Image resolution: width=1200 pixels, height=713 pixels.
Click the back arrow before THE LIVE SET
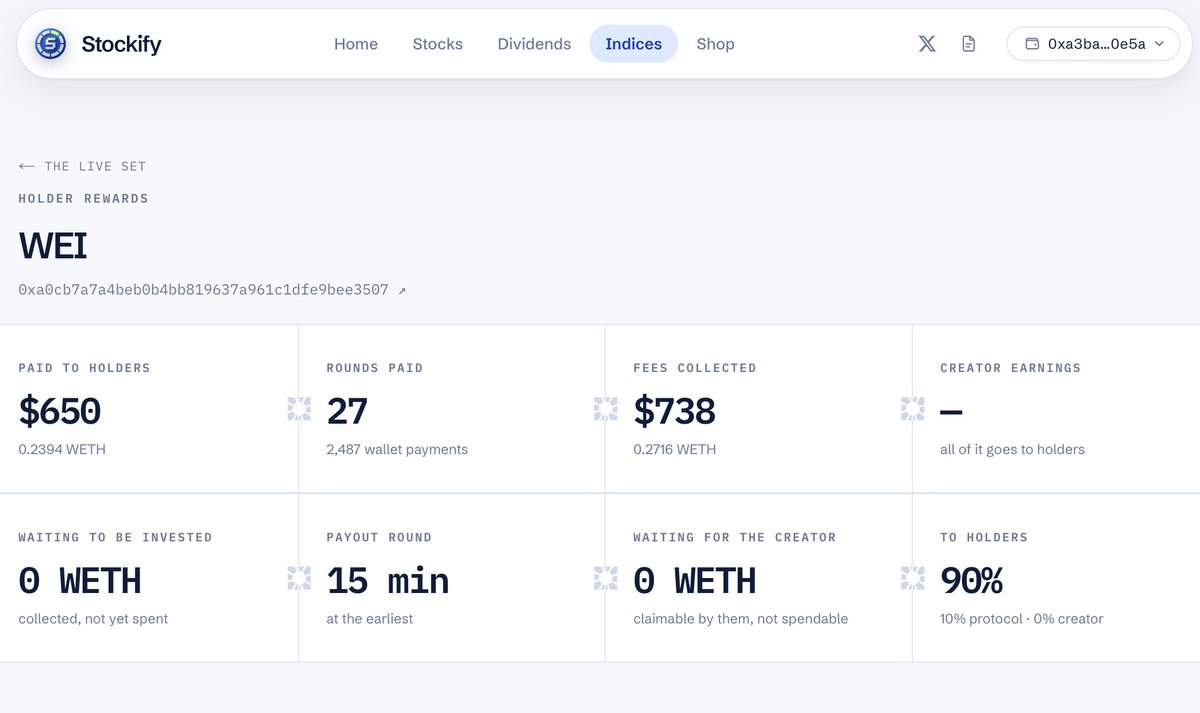27,166
